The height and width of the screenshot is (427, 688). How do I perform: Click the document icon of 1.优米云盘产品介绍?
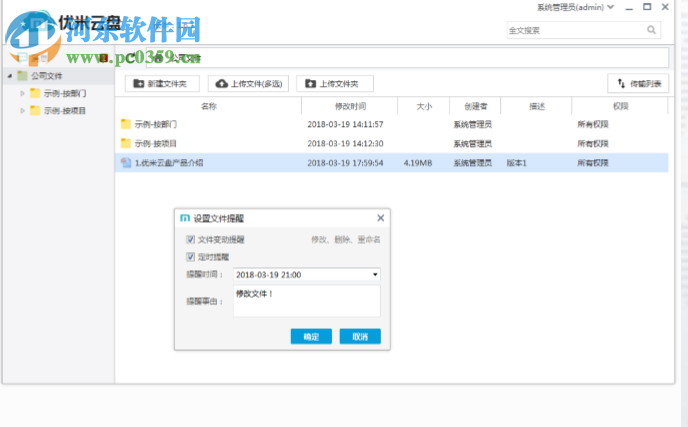[126, 163]
